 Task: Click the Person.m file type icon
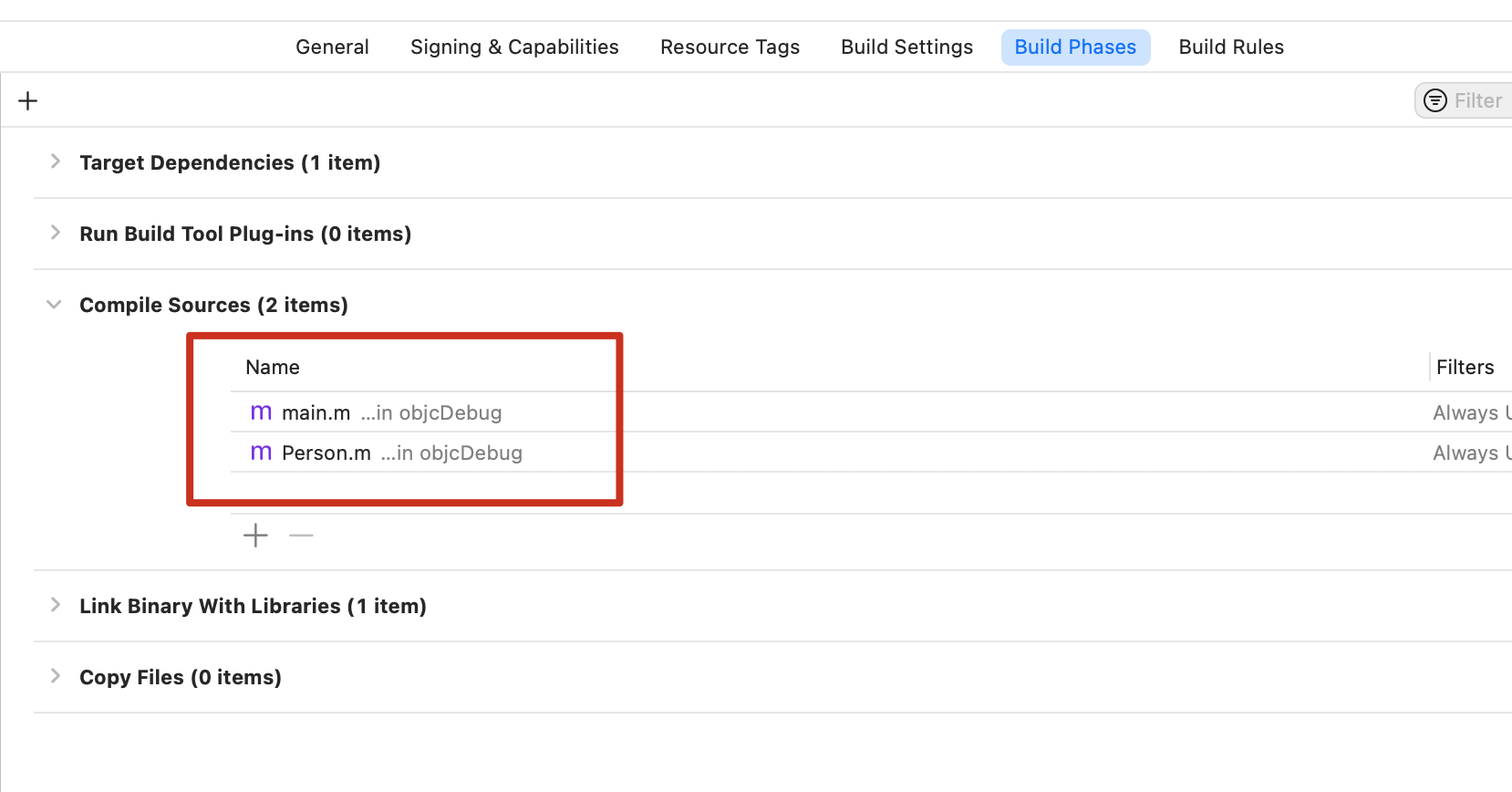coord(261,453)
